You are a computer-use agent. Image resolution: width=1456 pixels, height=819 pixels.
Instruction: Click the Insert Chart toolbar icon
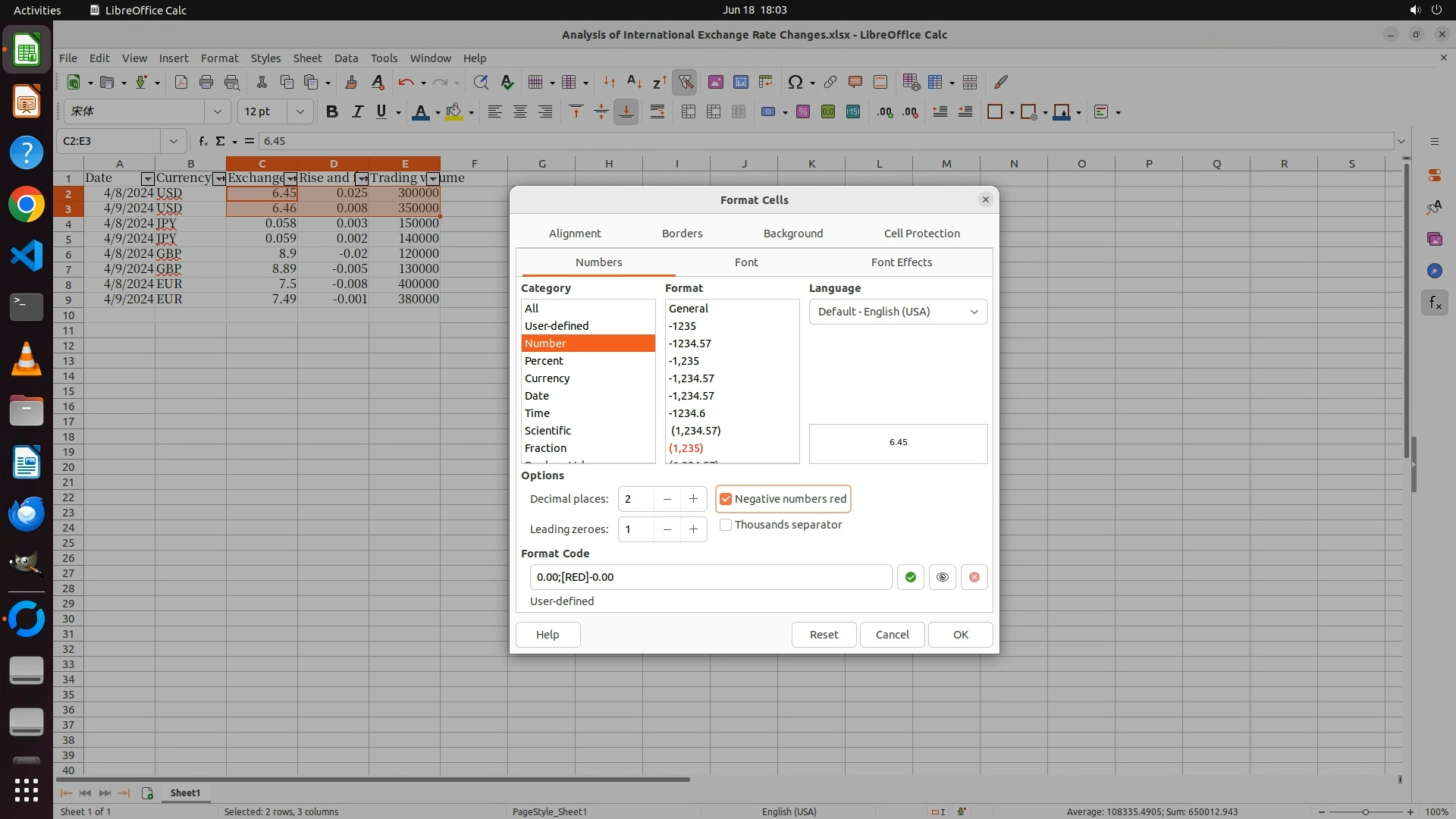click(740, 82)
